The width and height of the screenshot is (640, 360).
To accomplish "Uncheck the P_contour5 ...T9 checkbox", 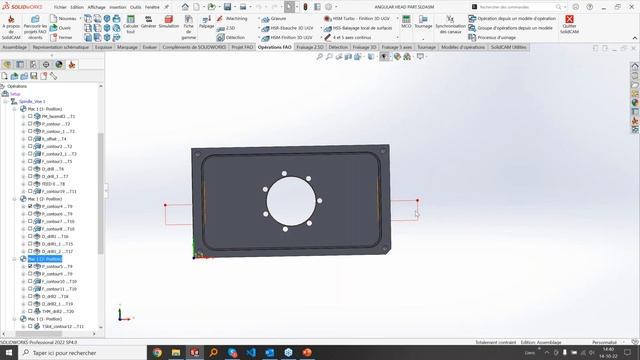I will click(x=30, y=266).
